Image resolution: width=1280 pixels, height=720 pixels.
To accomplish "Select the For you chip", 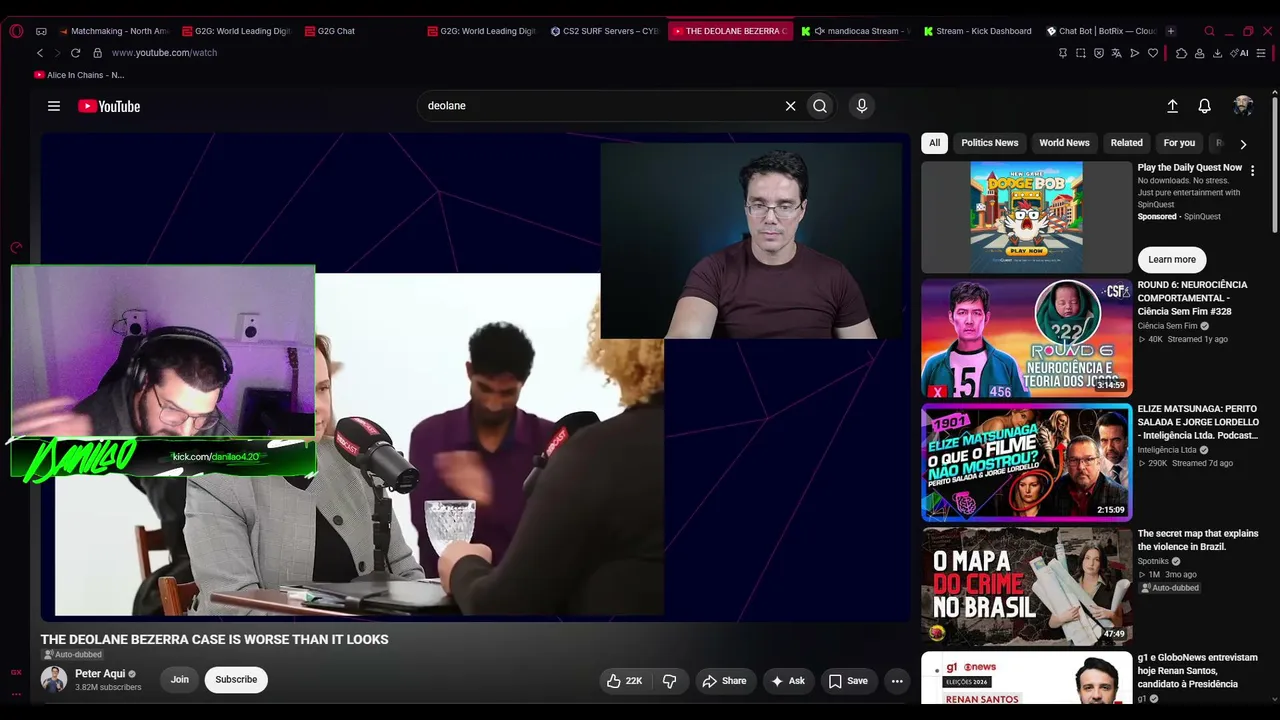I will [1179, 143].
